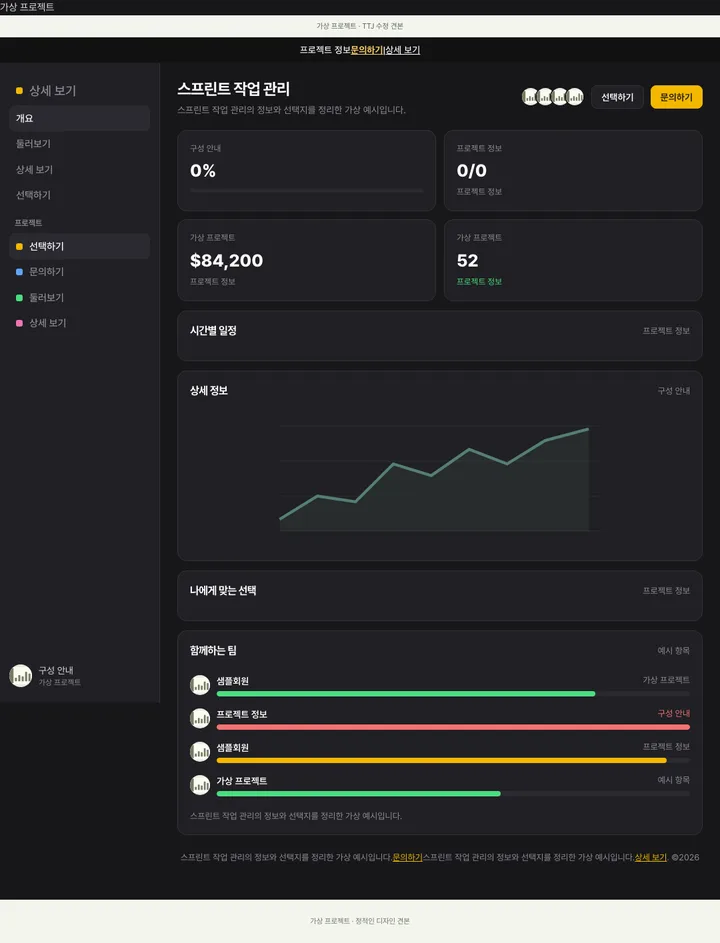720x943 pixels.
Task: Click 프로젝트 정보 label in 나에게 맞는 선택 card
Action: point(666,591)
